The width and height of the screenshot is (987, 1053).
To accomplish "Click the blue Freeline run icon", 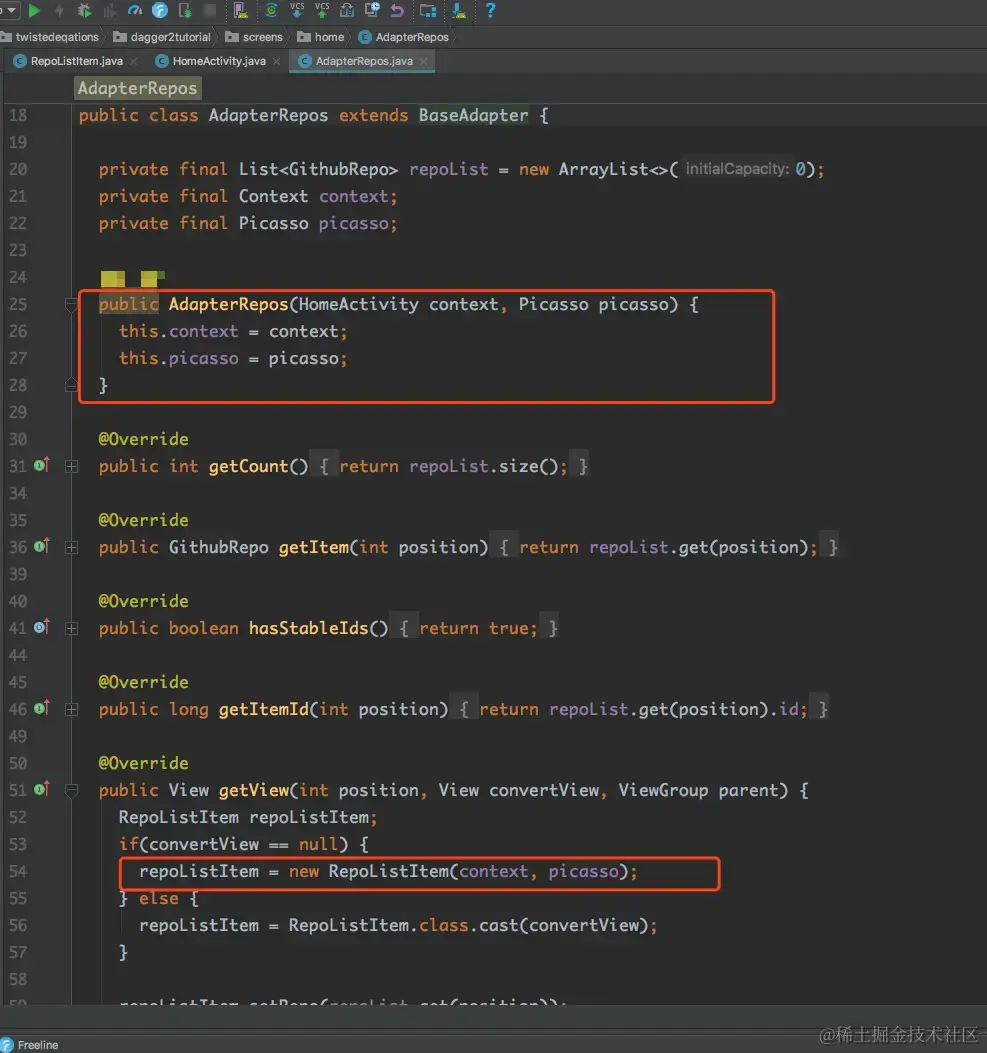I will (x=160, y=10).
